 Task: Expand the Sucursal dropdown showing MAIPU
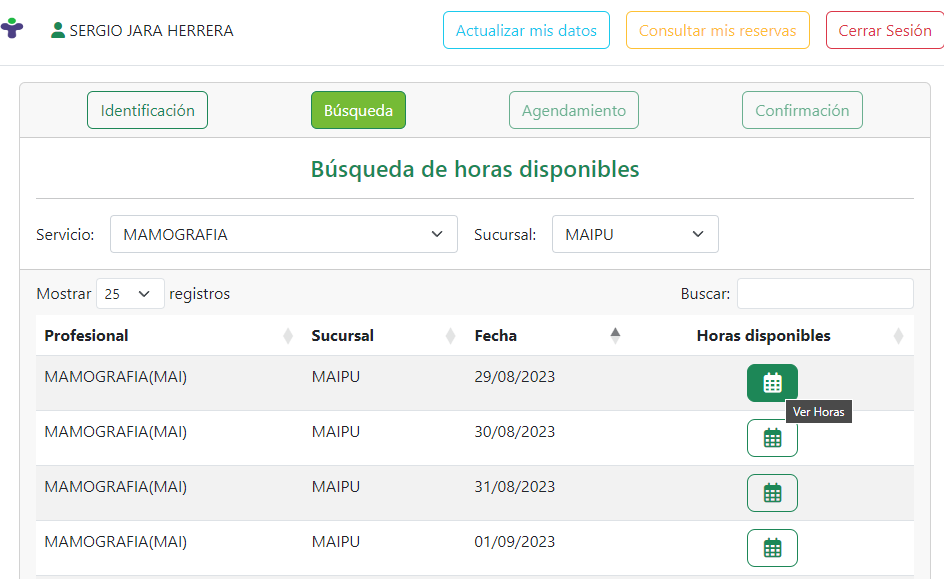[x=635, y=234]
